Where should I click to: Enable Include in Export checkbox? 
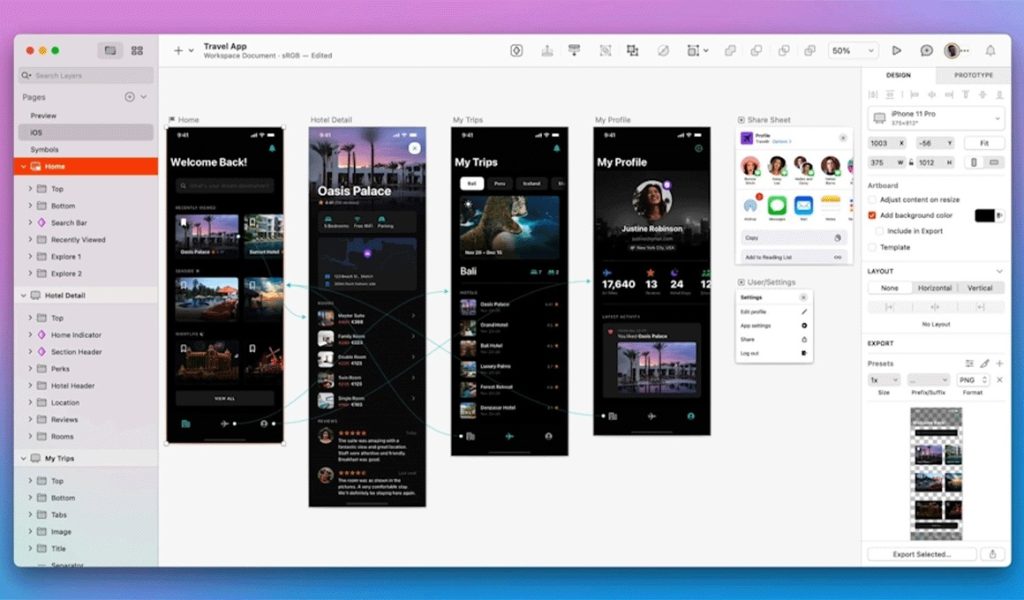pos(879,230)
